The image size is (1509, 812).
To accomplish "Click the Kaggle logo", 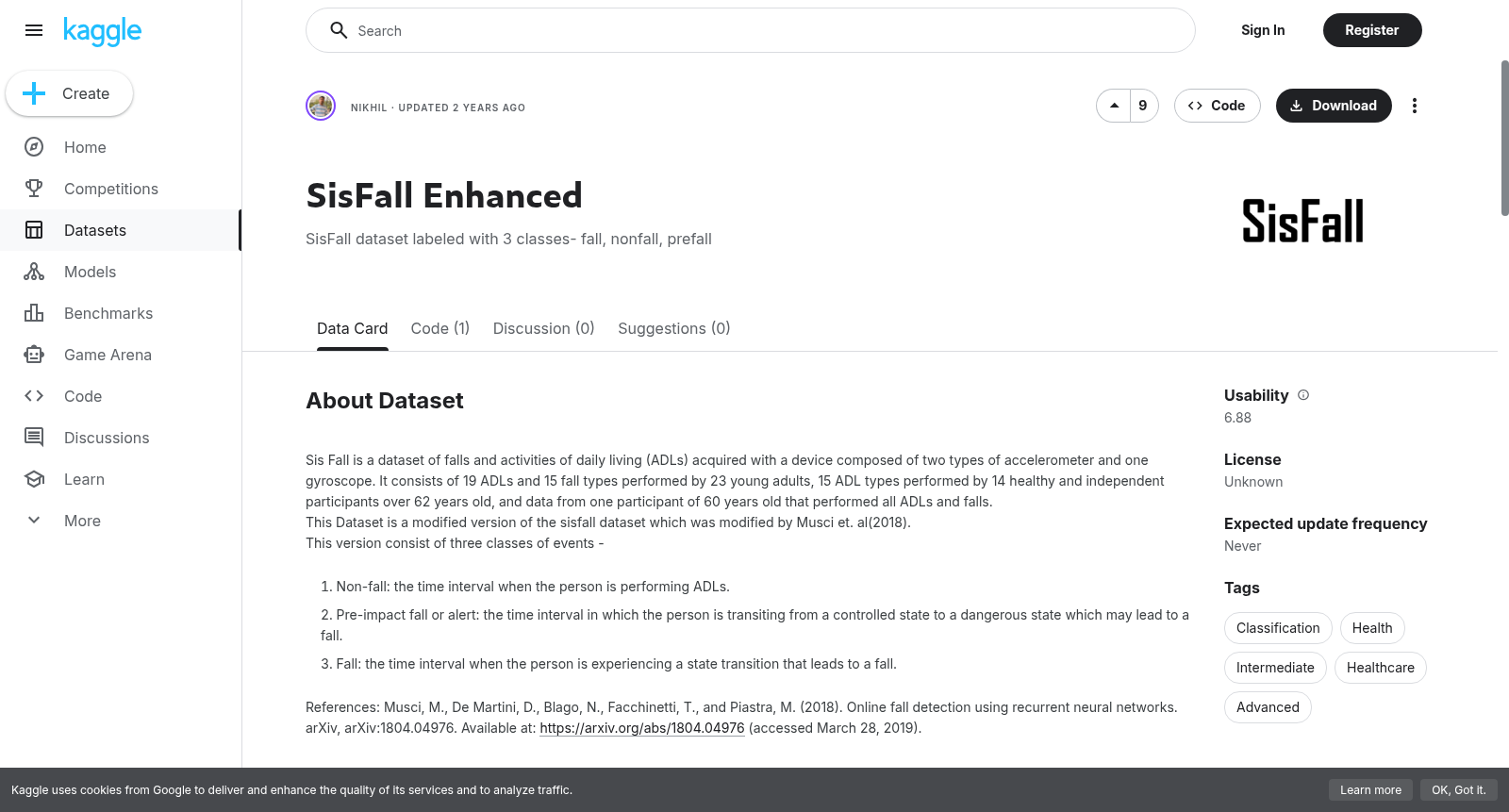I will pos(102,31).
